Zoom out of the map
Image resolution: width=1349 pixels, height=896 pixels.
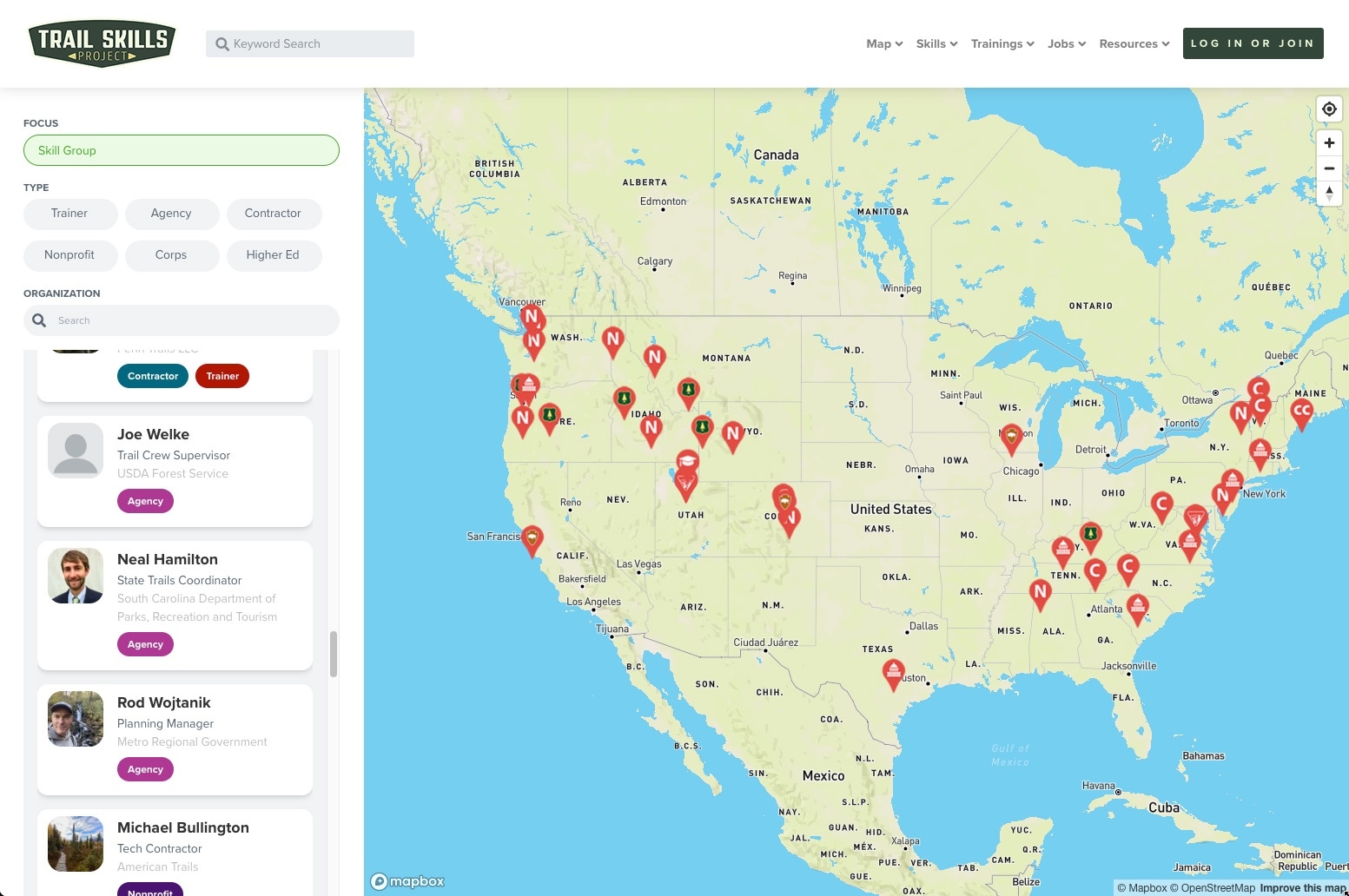(1329, 168)
